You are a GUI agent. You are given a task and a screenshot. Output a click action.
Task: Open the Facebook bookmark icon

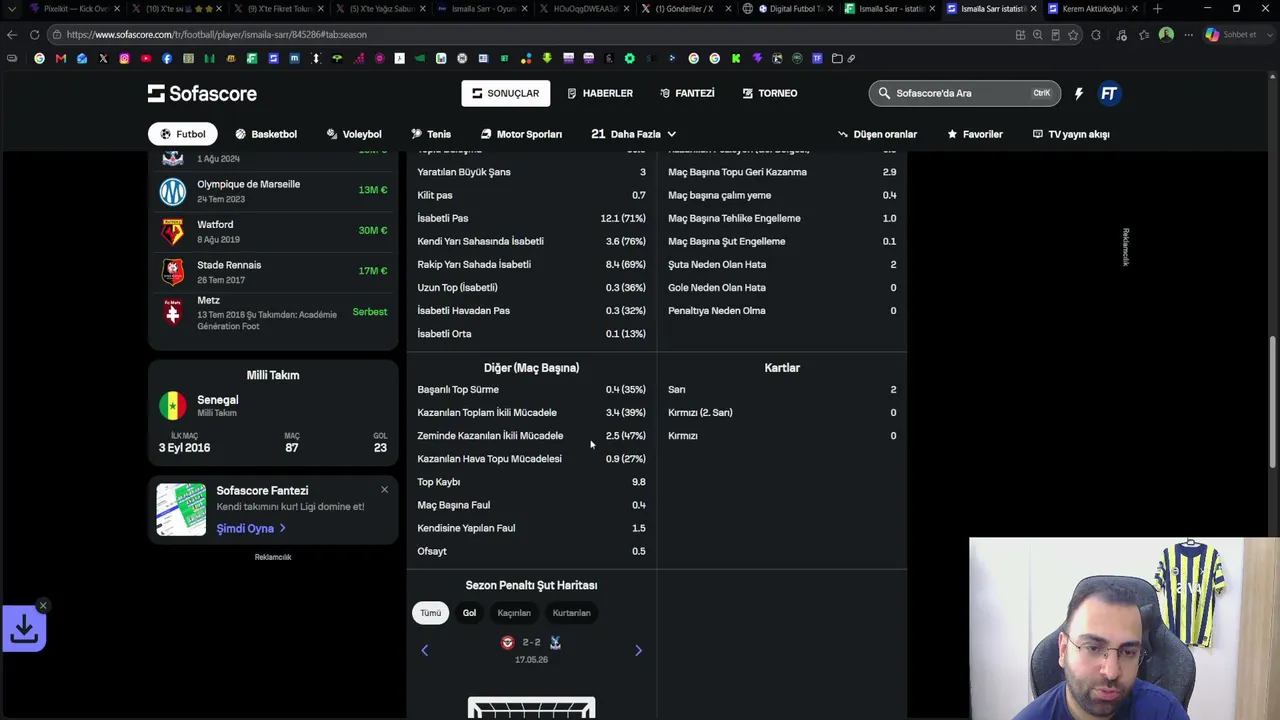click(167, 58)
